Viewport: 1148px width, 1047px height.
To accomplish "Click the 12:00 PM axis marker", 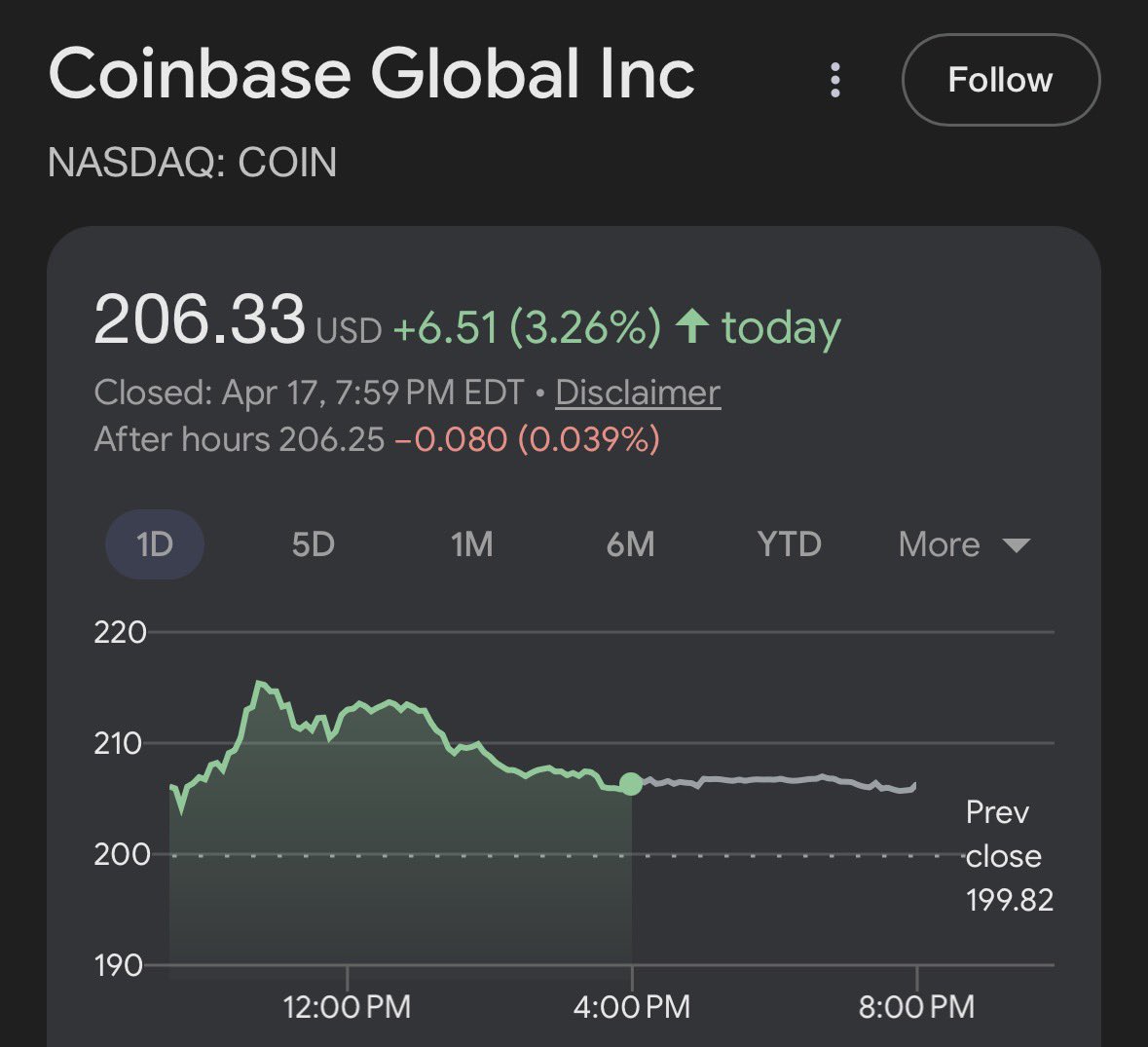I will click(347, 1006).
